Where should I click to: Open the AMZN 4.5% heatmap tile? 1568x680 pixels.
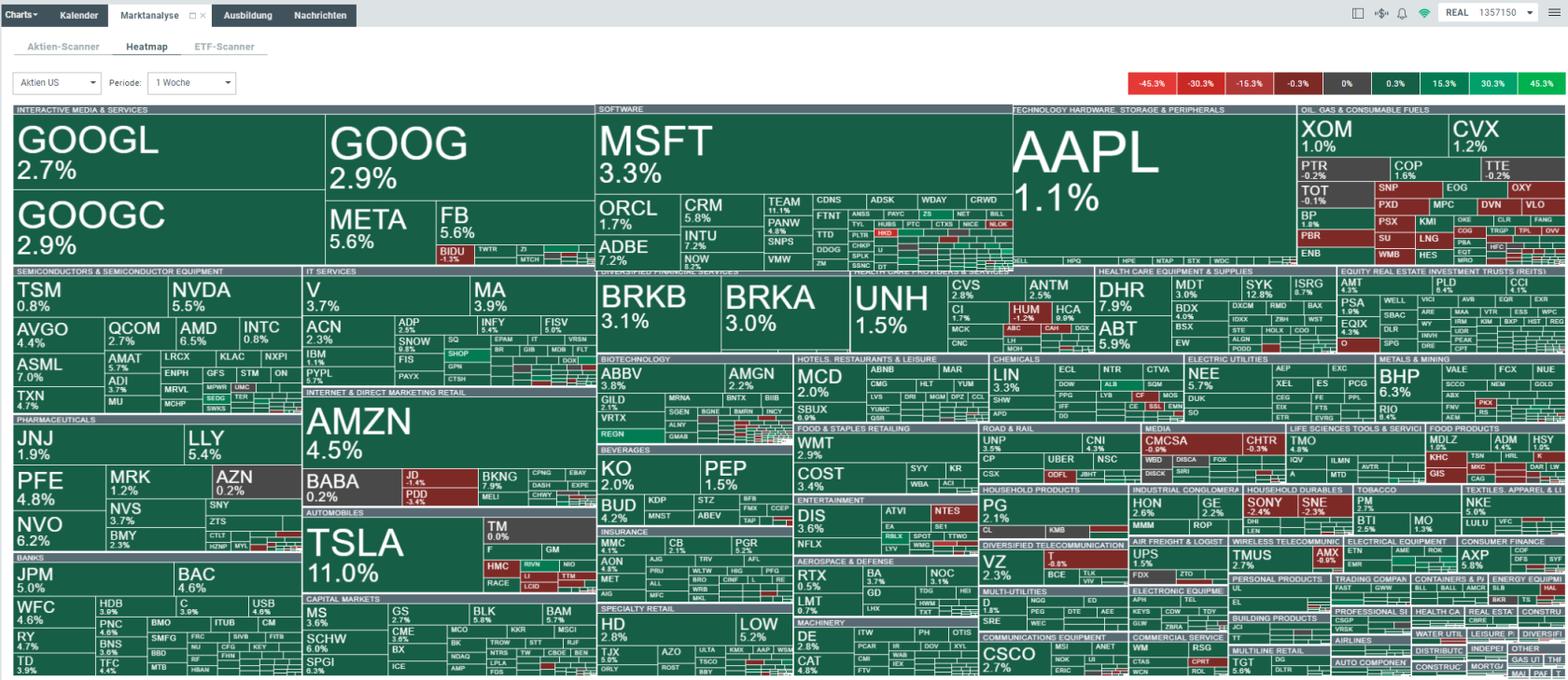[450, 432]
